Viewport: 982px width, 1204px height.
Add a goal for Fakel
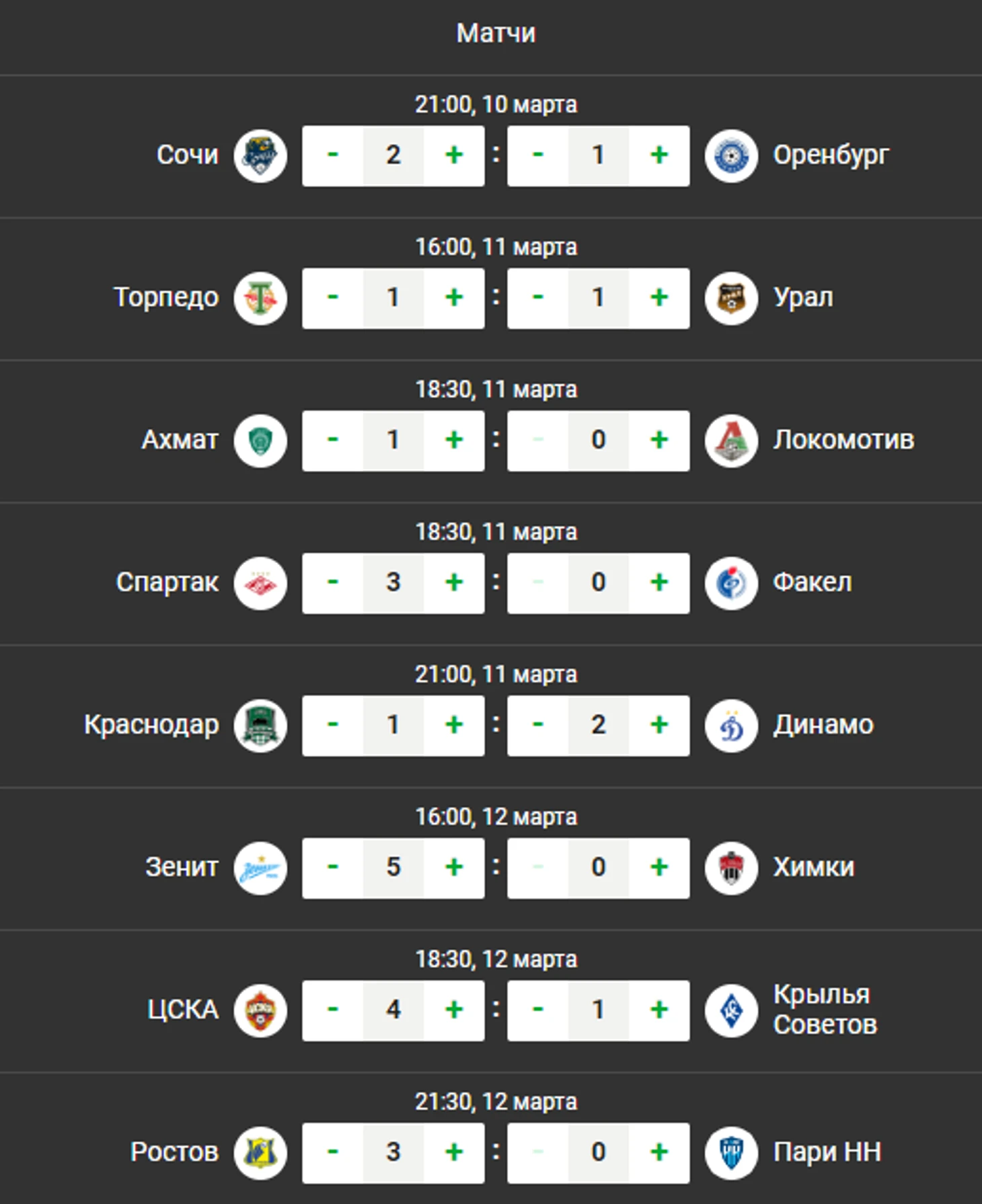click(x=659, y=583)
